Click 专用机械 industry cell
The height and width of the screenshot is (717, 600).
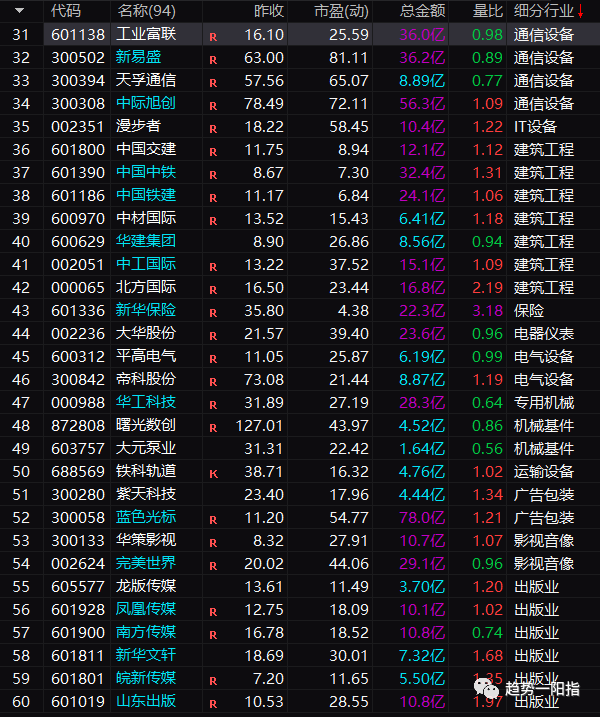[x=544, y=403]
